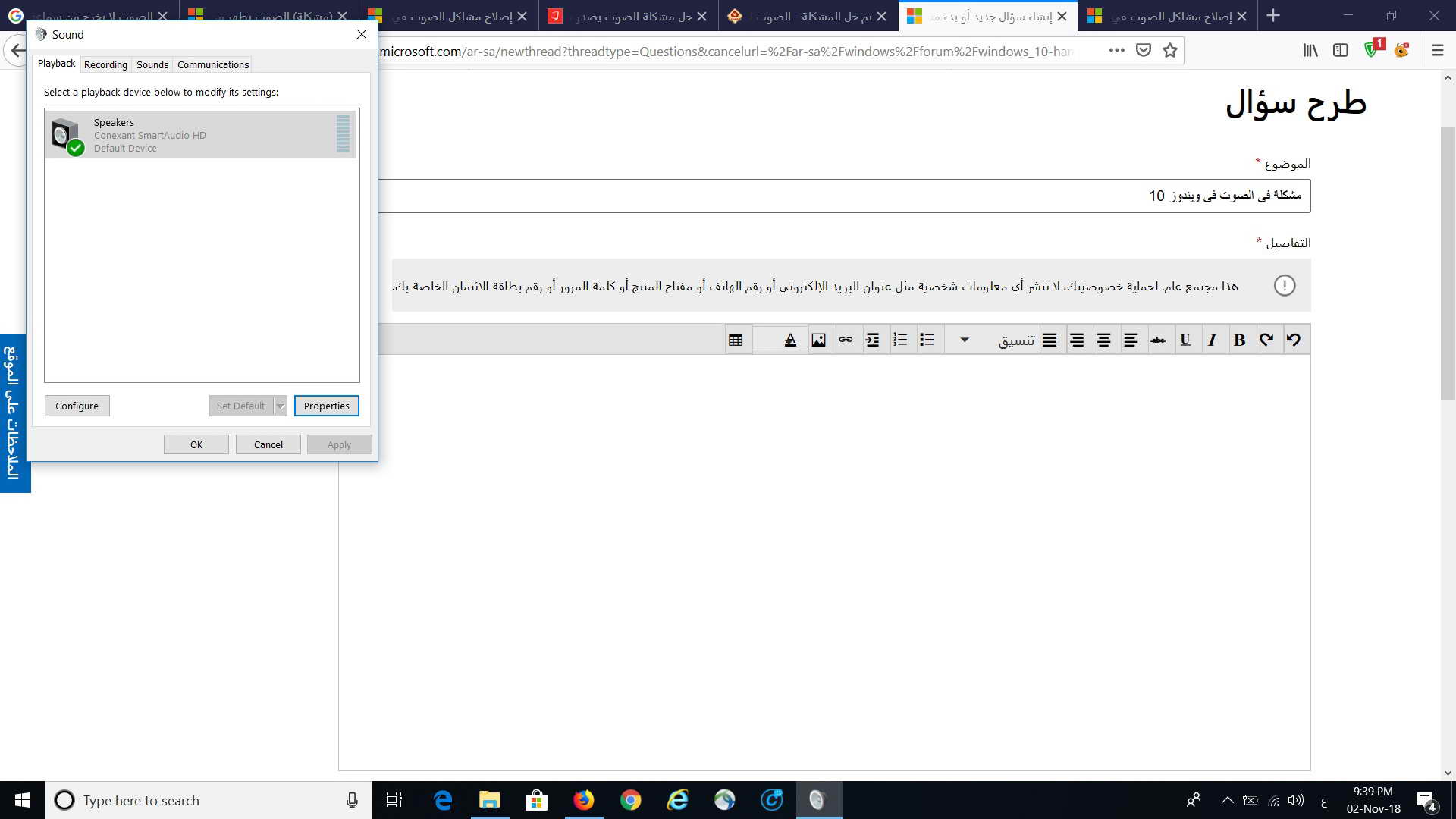The image size is (1456, 819).
Task: Click the Insert Image icon
Action: 818,339
